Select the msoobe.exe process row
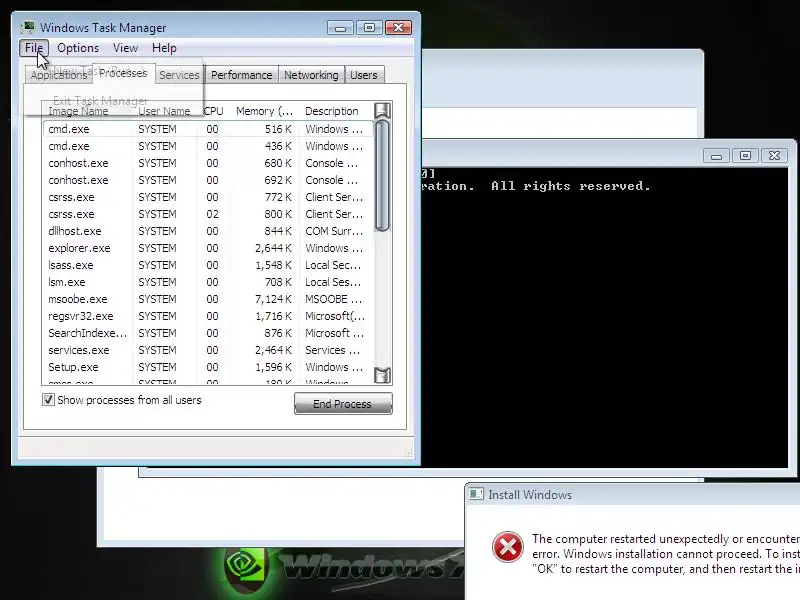Image resolution: width=800 pixels, height=600 pixels. point(208,299)
